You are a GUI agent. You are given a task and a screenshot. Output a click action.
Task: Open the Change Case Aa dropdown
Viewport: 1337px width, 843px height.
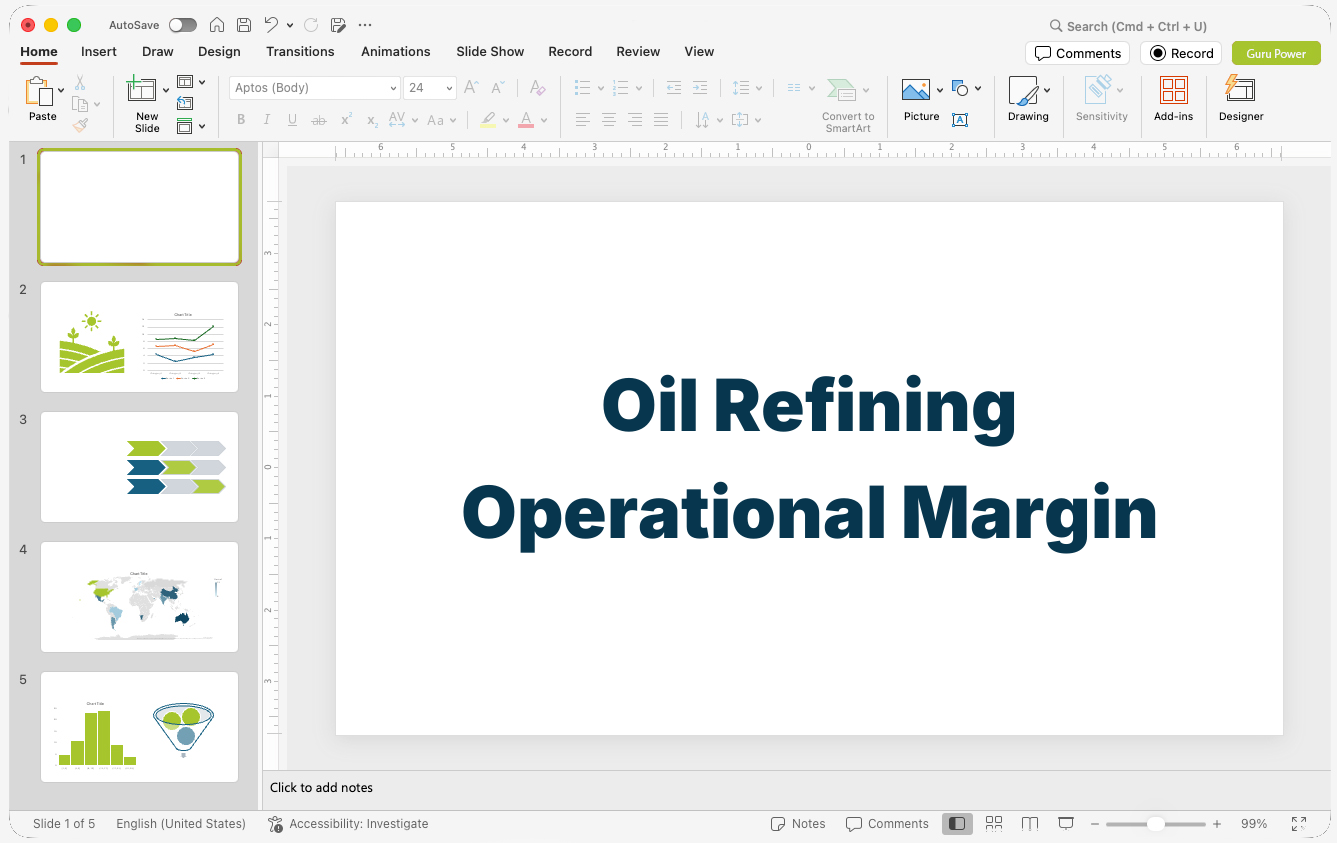pos(441,120)
